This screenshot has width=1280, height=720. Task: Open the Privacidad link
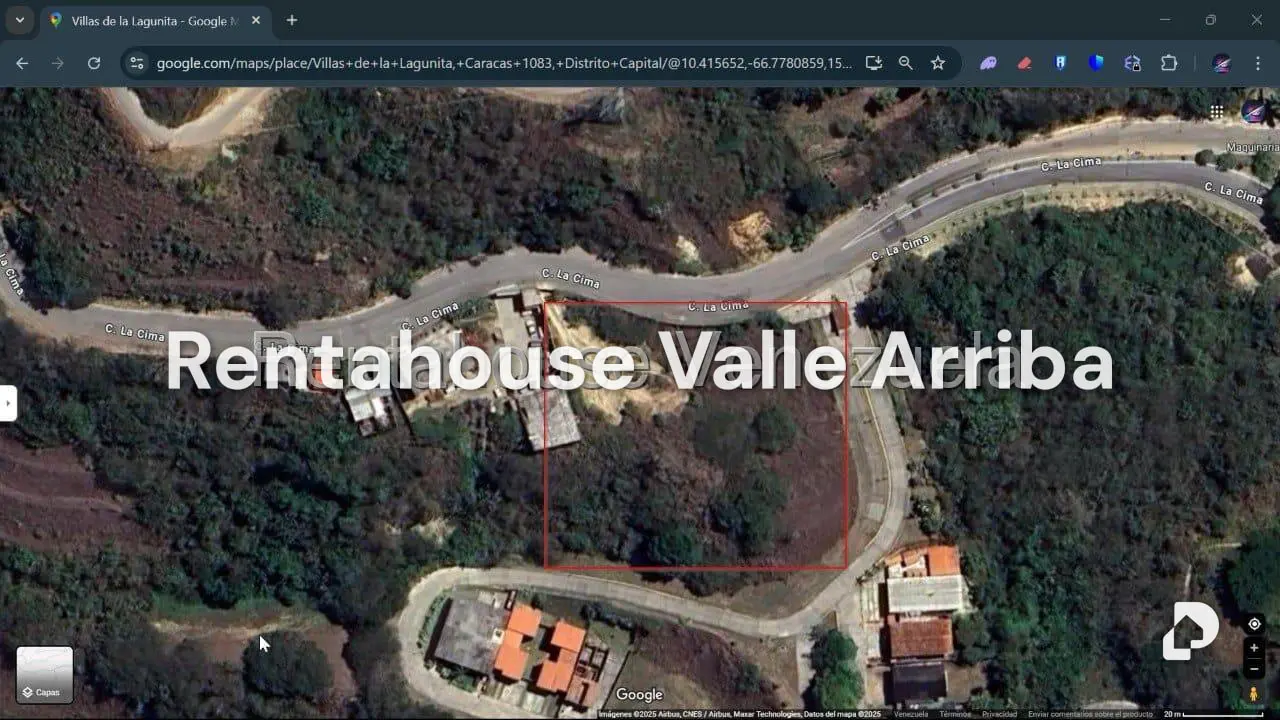999,714
